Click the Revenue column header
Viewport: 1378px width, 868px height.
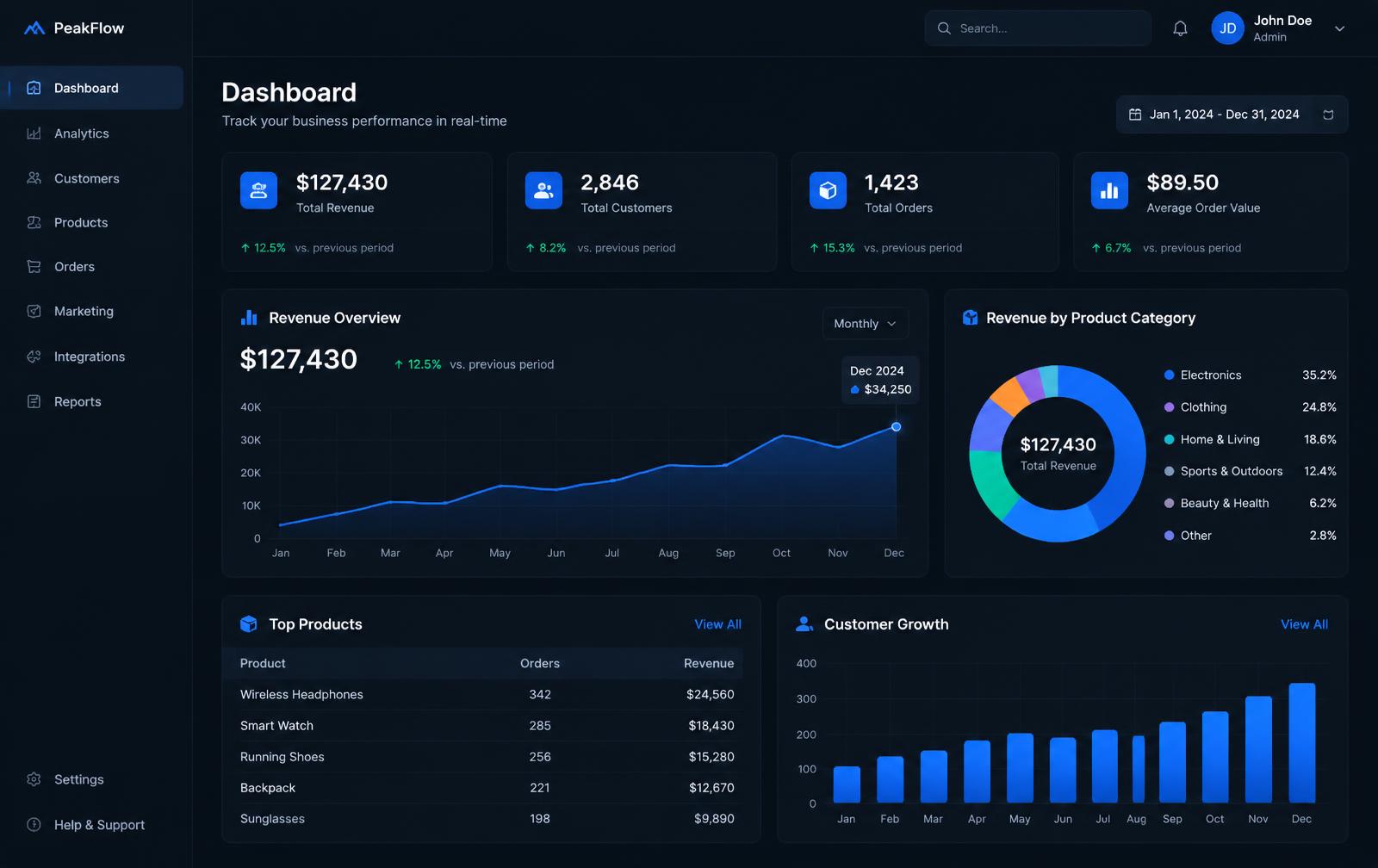click(709, 663)
